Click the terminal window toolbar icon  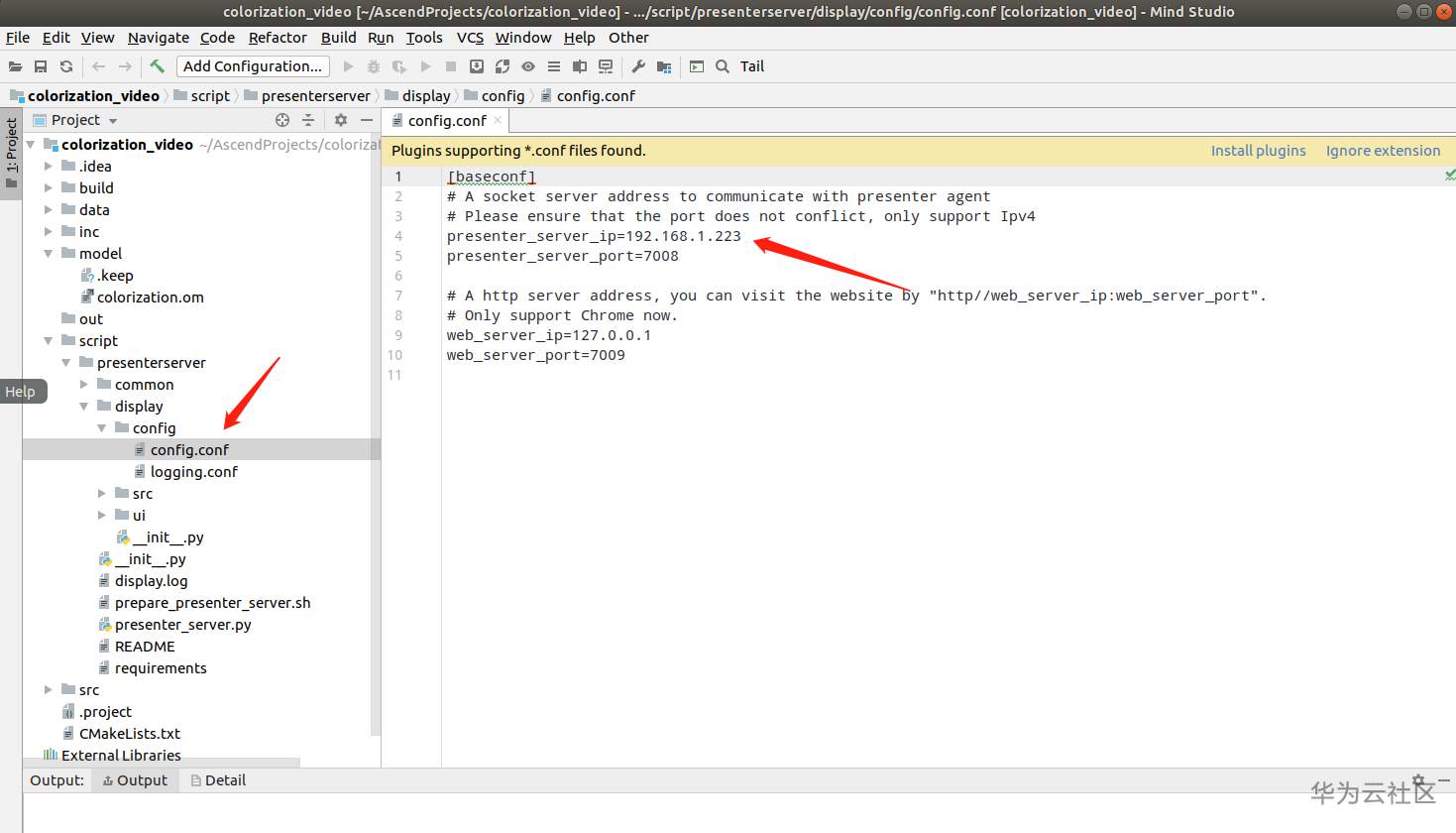pos(697,66)
